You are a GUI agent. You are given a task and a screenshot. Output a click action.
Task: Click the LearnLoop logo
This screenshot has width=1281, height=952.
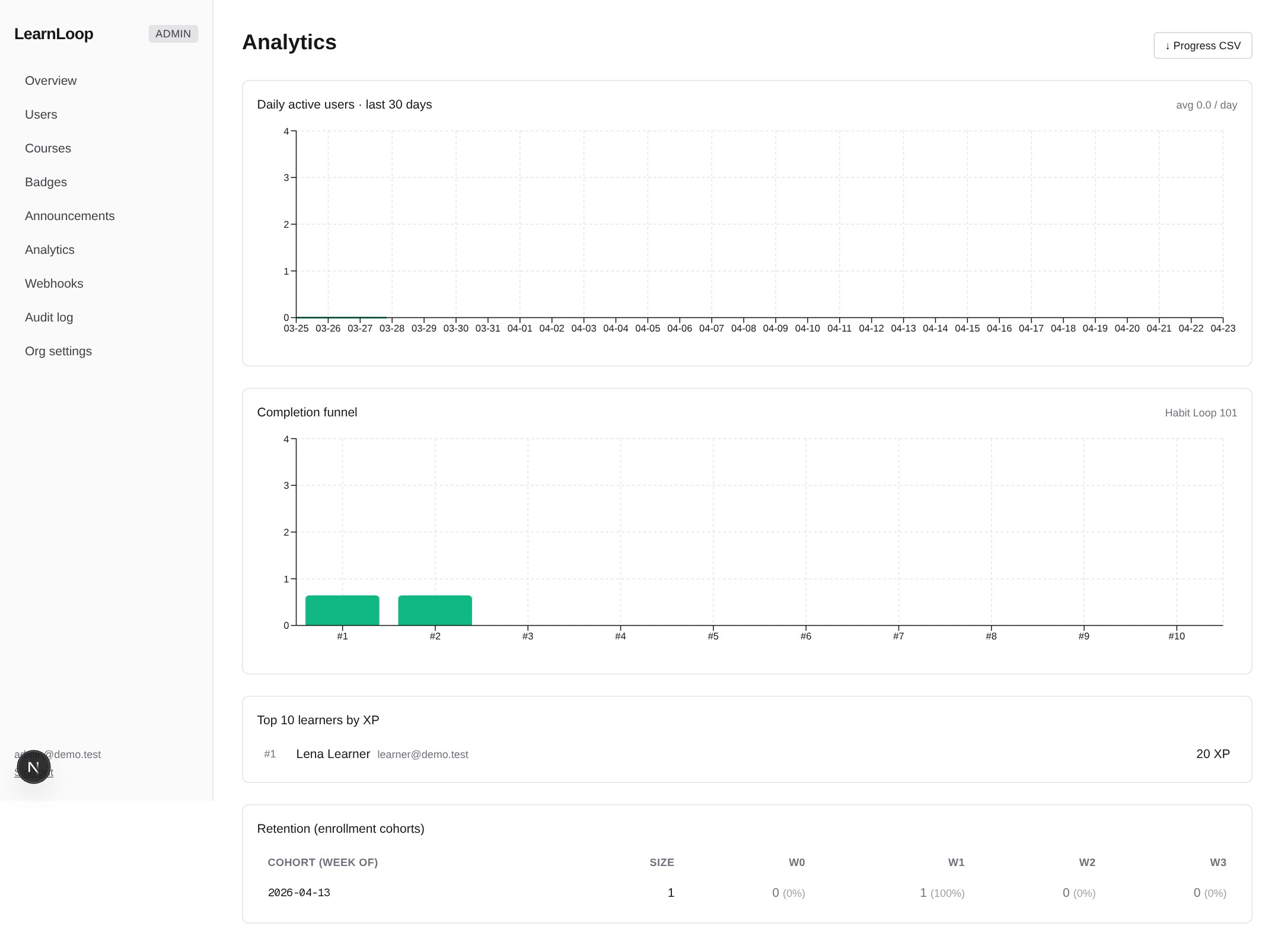[x=53, y=34]
